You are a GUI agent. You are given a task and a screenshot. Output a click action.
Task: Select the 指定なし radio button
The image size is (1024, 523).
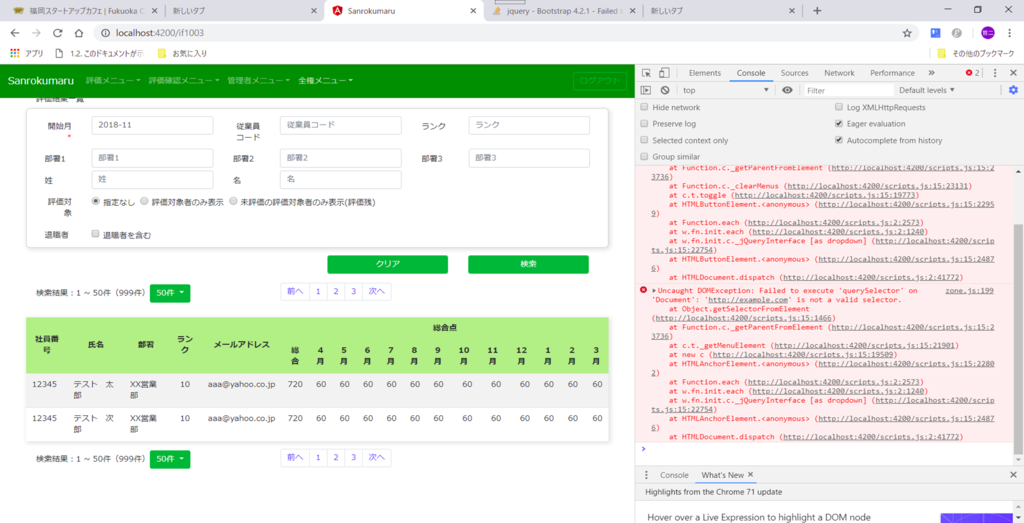pos(95,202)
